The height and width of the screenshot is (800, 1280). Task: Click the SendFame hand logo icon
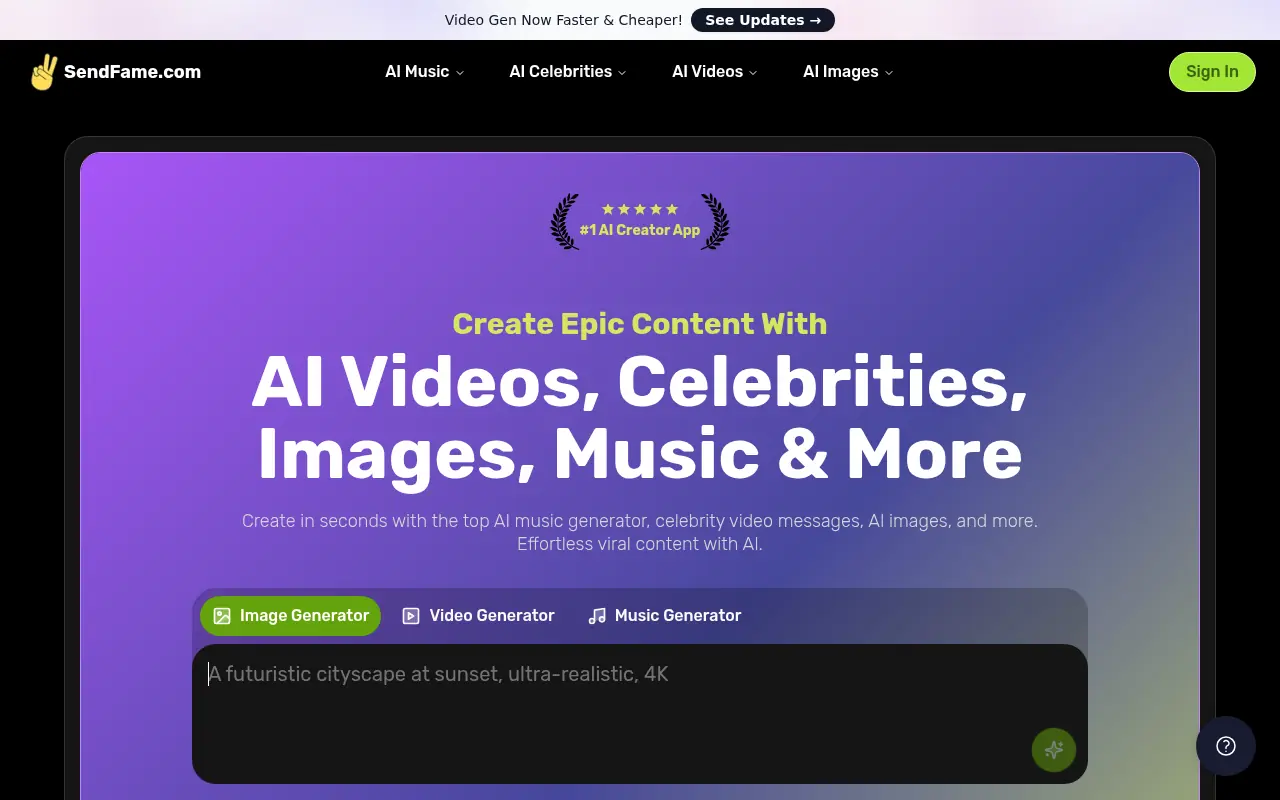(44, 71)
